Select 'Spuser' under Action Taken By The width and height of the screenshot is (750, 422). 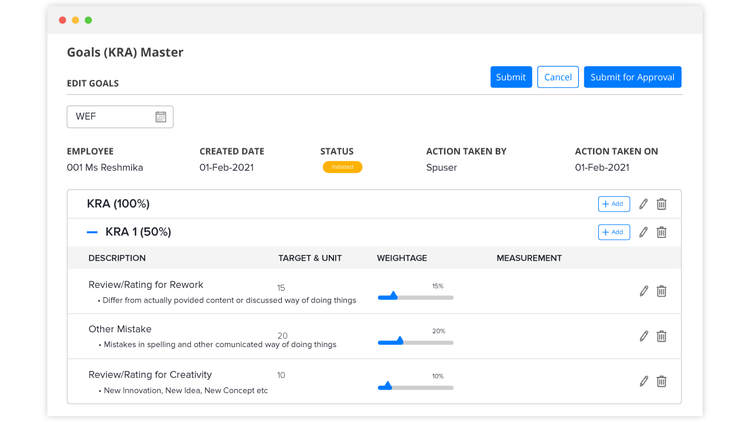tap(441, 167)
